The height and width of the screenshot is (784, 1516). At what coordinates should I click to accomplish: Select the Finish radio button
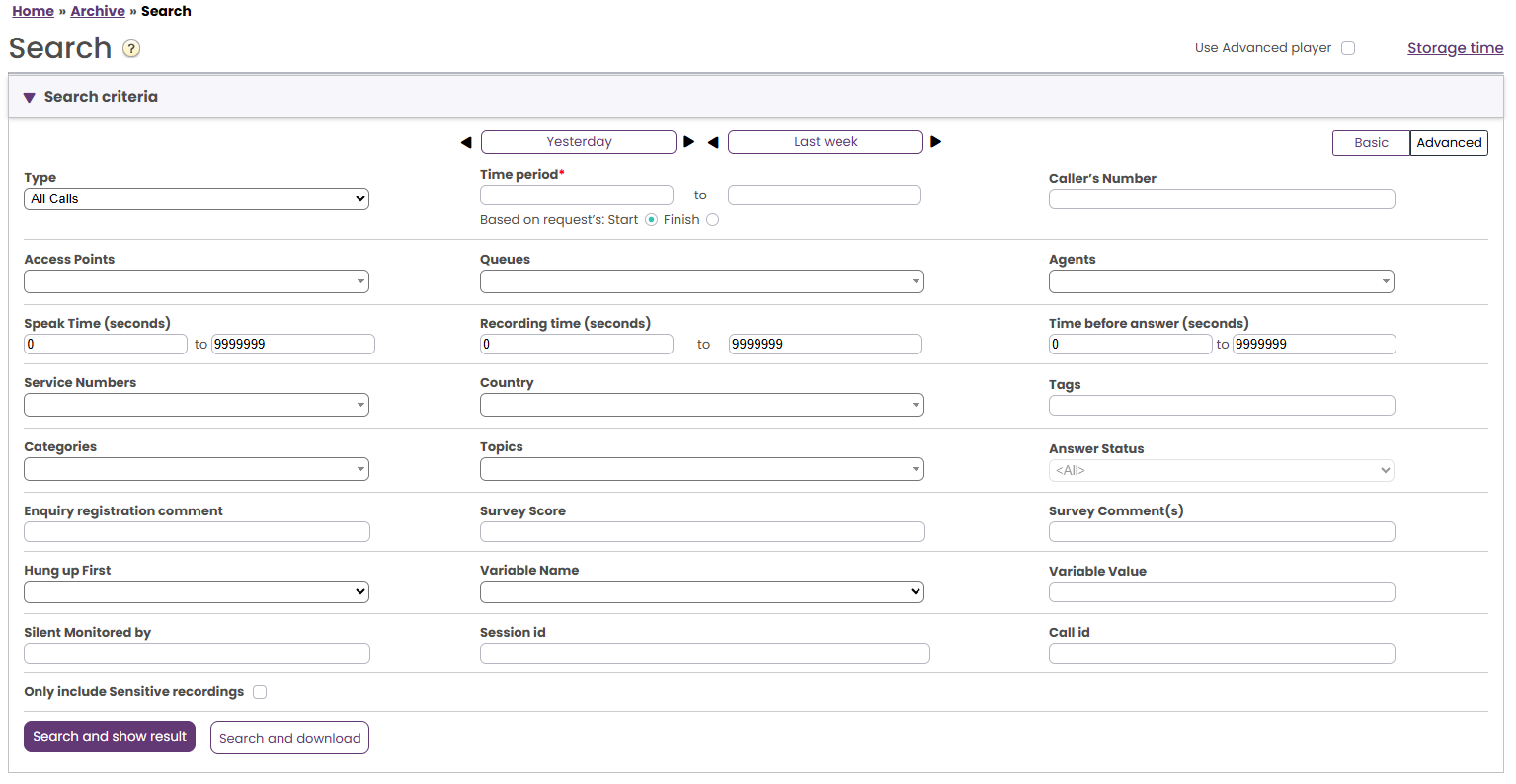[712, 220]
